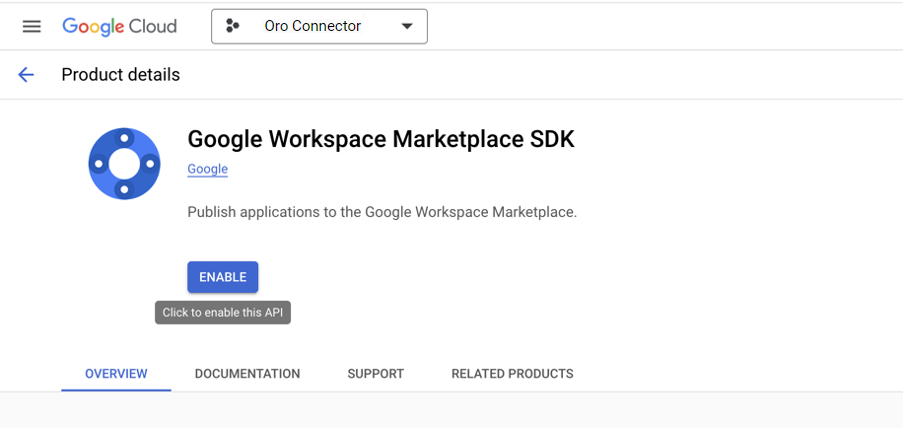Viewport: 904px width, 428px height.
Task: Click the Publish applications description text
Action: coord(382,212)
